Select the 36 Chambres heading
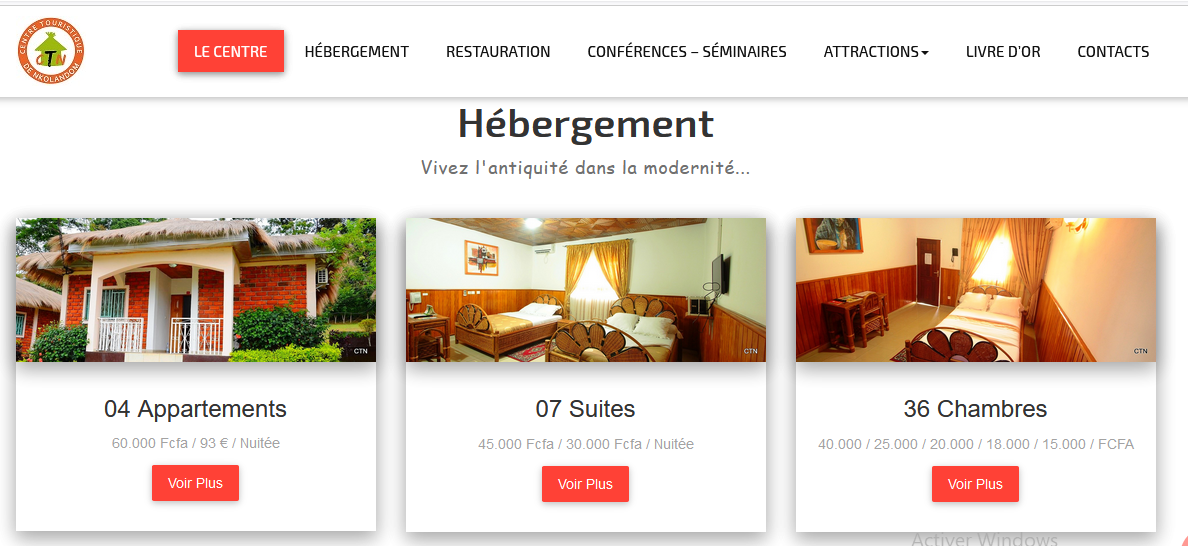 click(975, 409)
